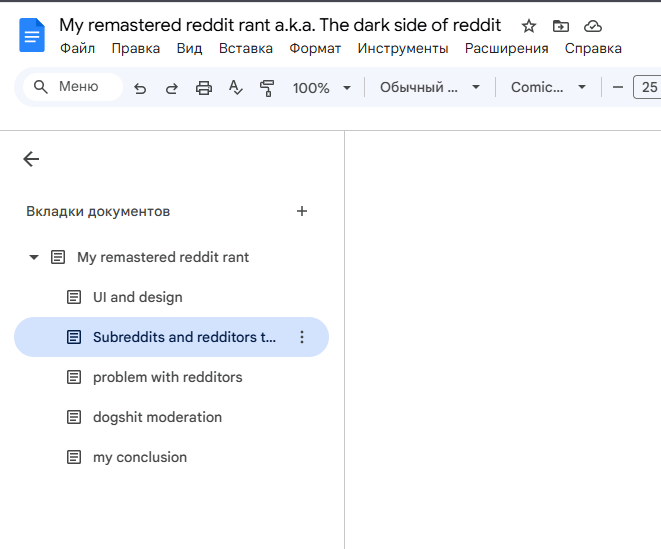The image size is (661, 549).
Task: Click the problem with redditors tab icon
Action: (74, 377)
